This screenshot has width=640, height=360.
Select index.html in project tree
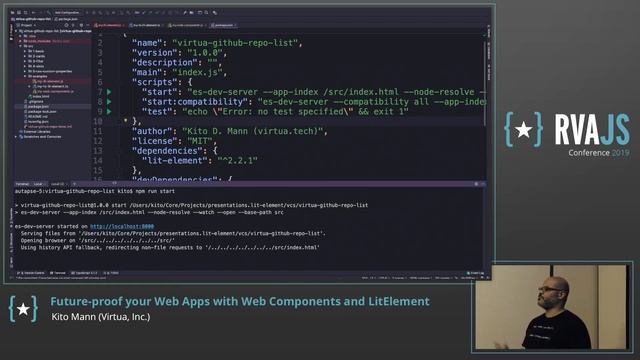tap(40, 96)
